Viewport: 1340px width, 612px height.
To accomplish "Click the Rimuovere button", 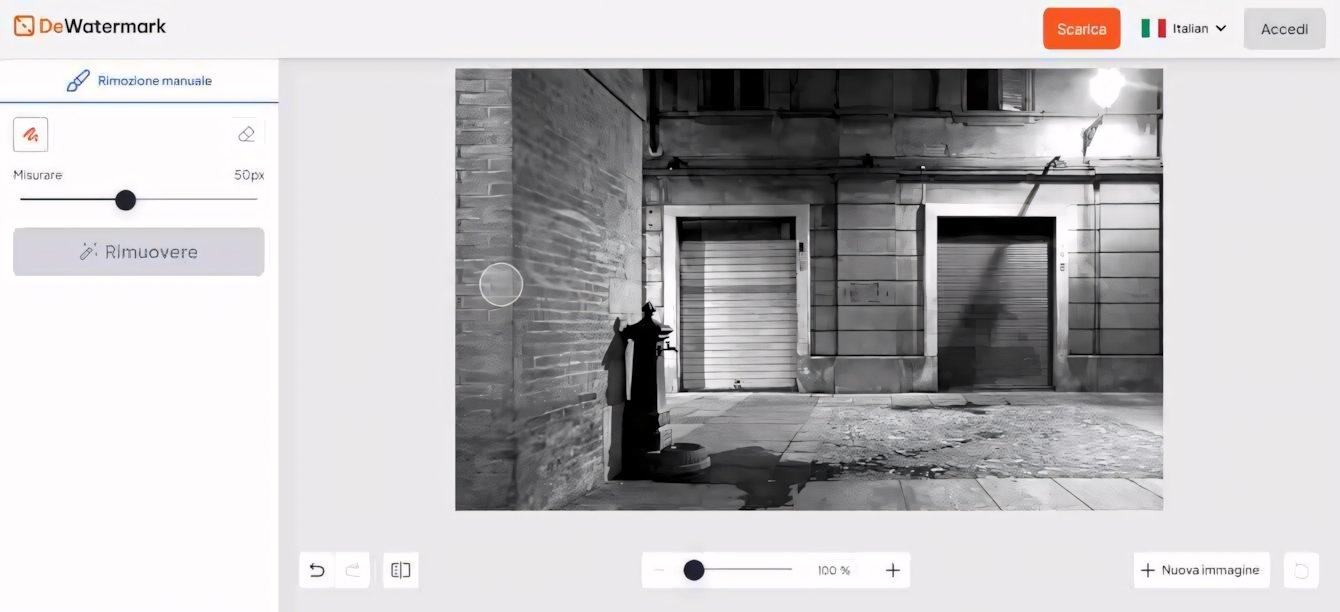I will 139,252.
